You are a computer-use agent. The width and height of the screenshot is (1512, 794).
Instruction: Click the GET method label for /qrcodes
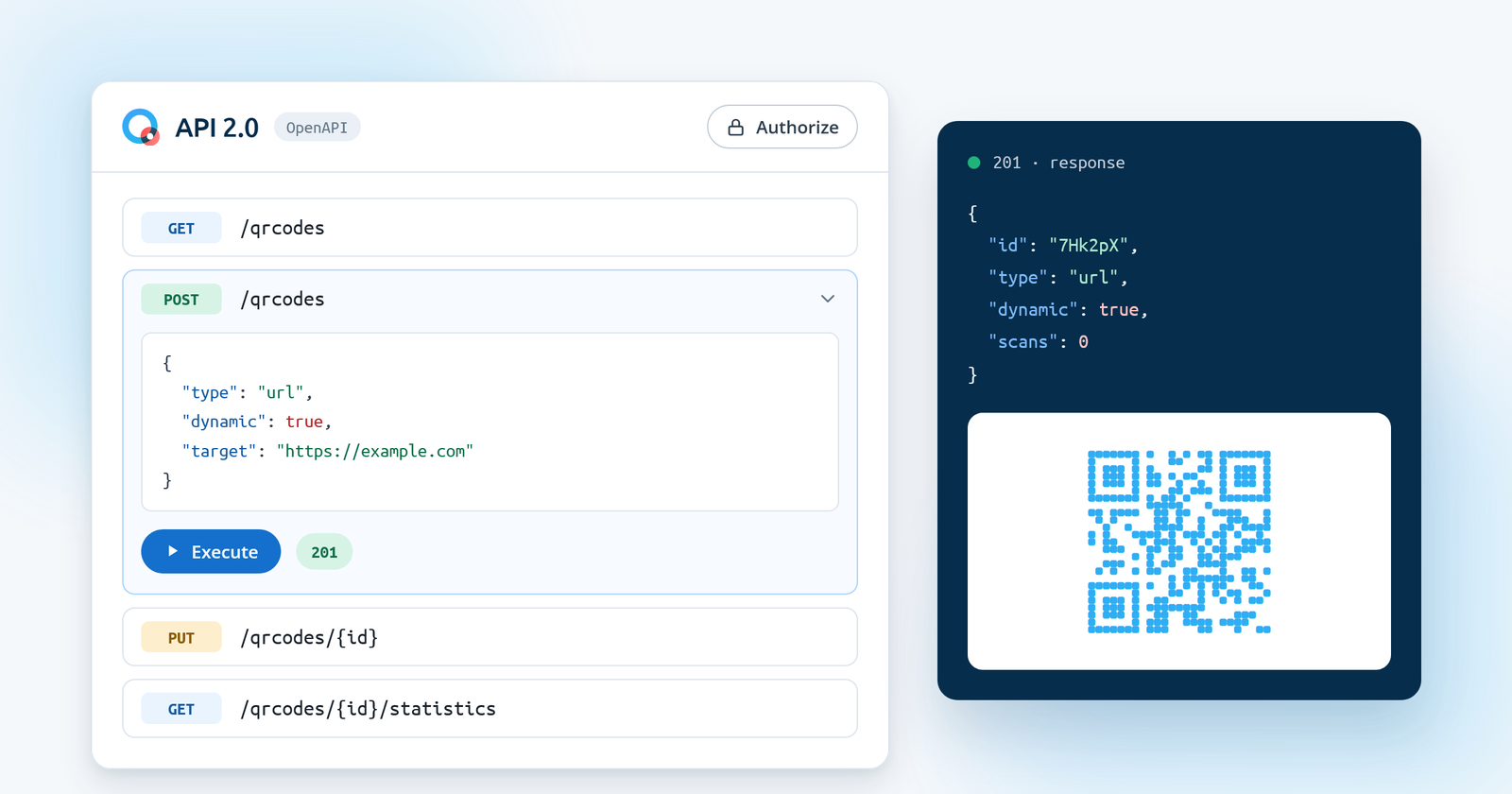(x=181, y=228)
